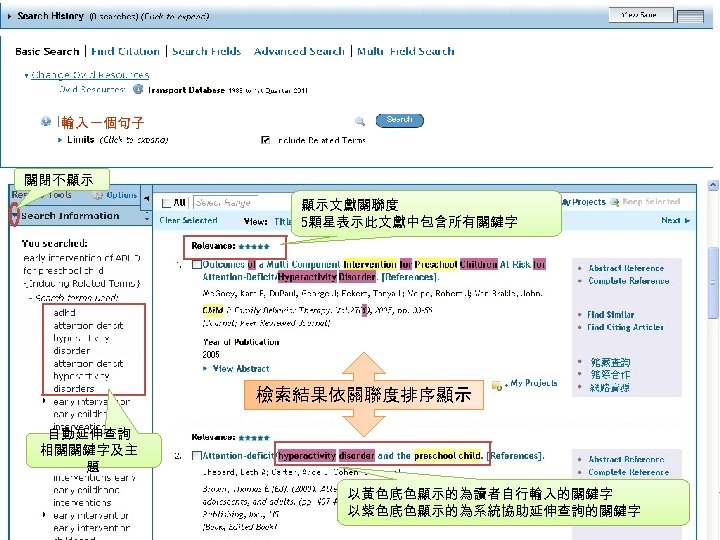Open Search Information dropdown arrow
This screenshot has height=540, width=720.
click(x=147, y=216)
